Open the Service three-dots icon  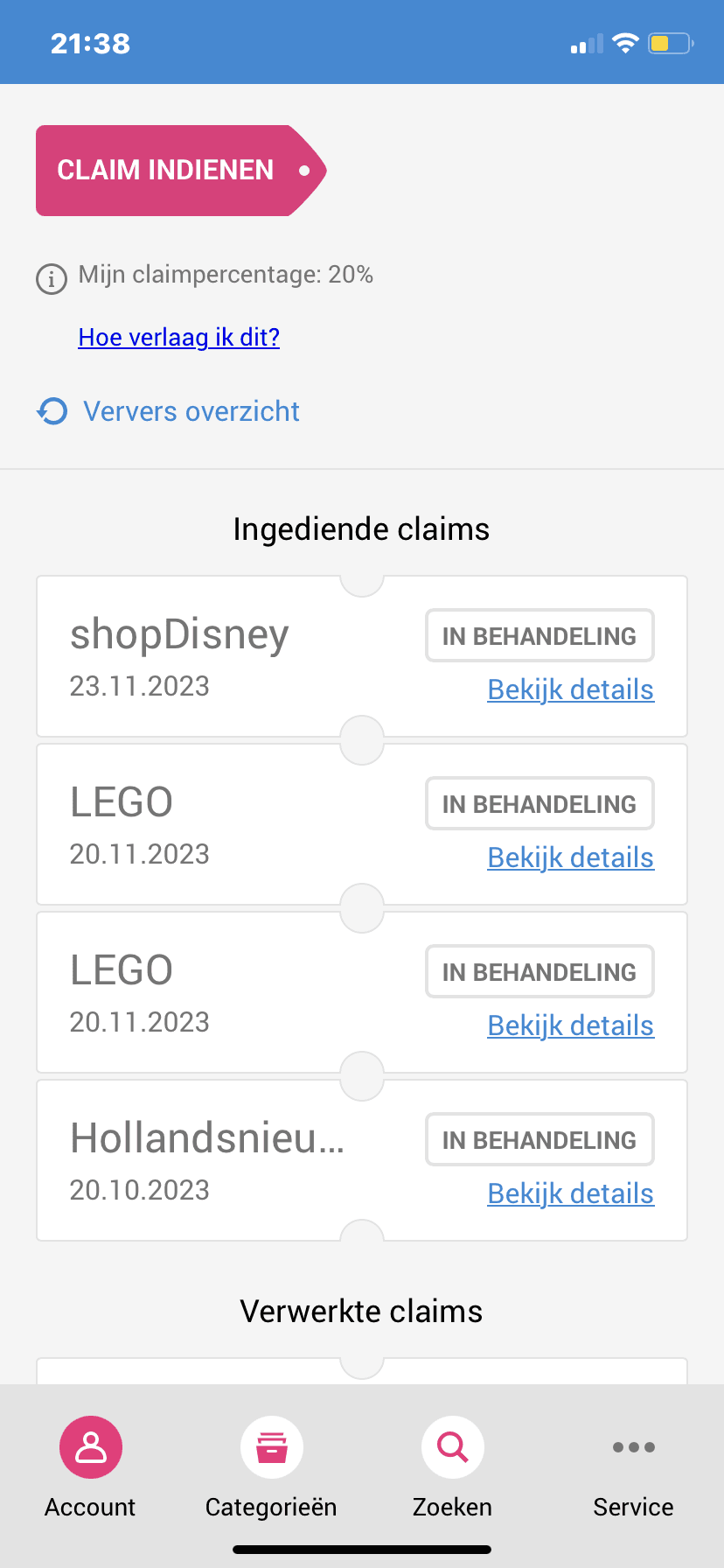point(634,1447)
